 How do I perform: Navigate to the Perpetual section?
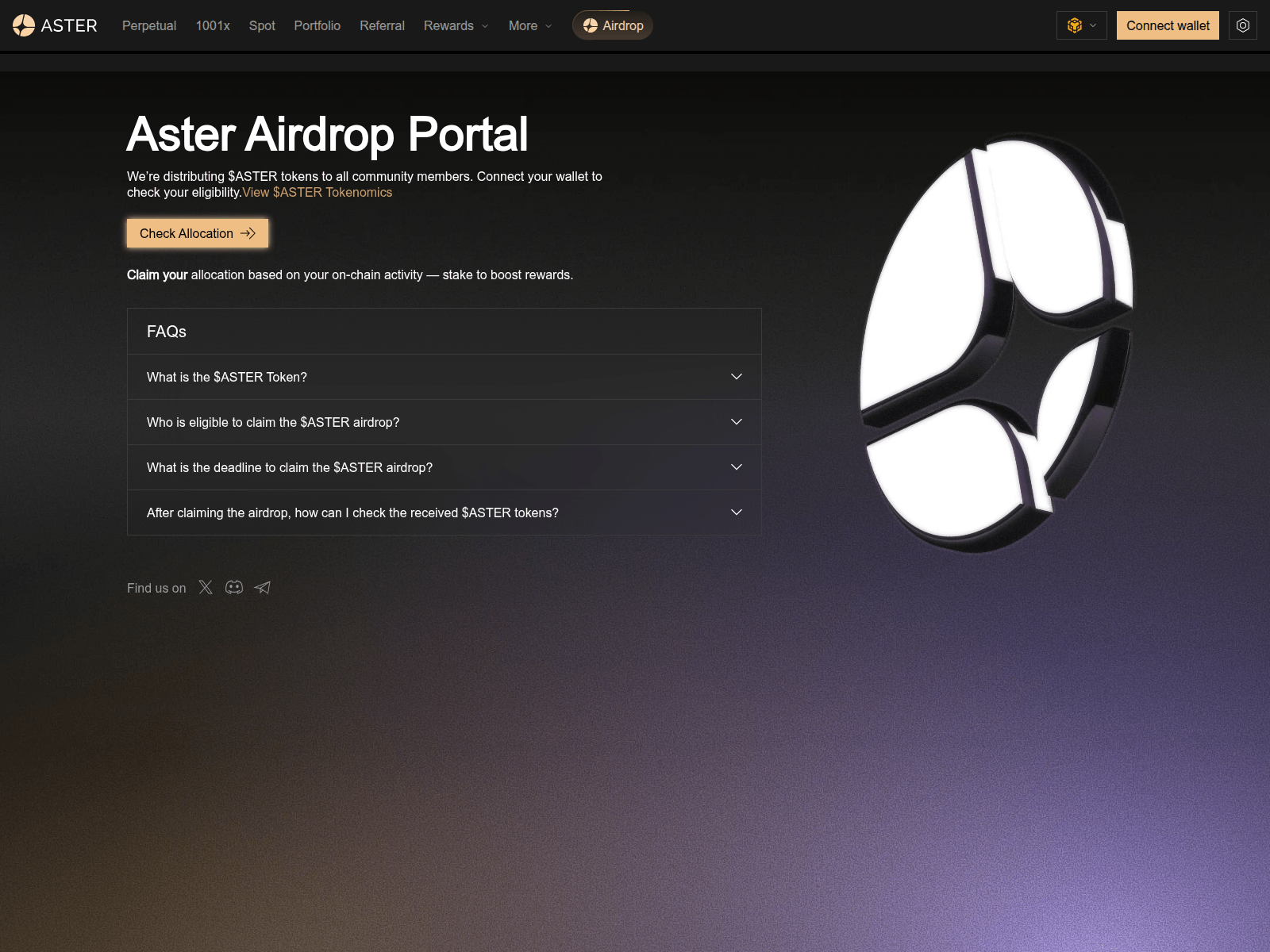coord(148,25)
